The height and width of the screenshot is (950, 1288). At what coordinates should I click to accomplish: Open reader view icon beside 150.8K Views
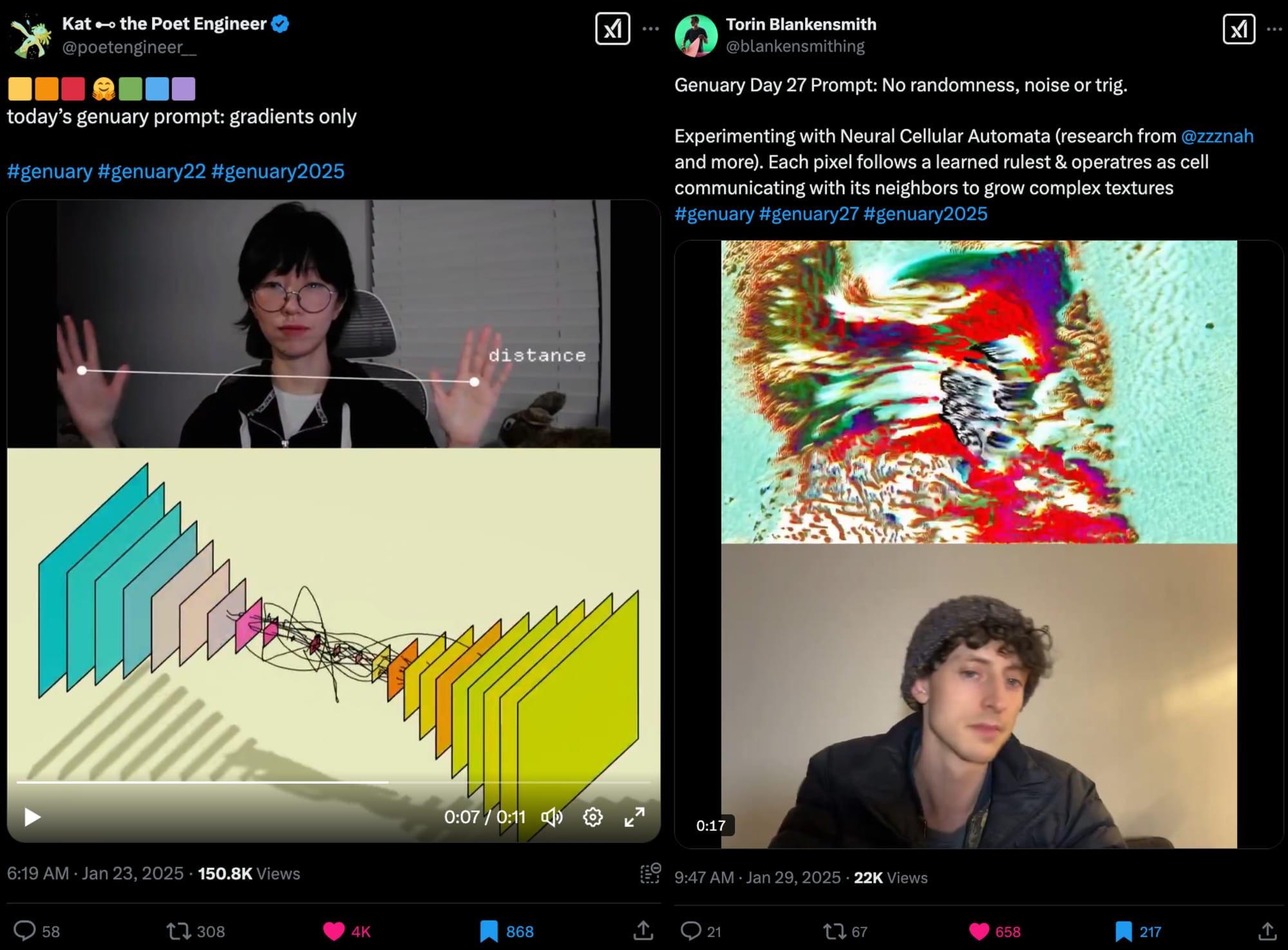pyautogui.click(x=650, y=873)
